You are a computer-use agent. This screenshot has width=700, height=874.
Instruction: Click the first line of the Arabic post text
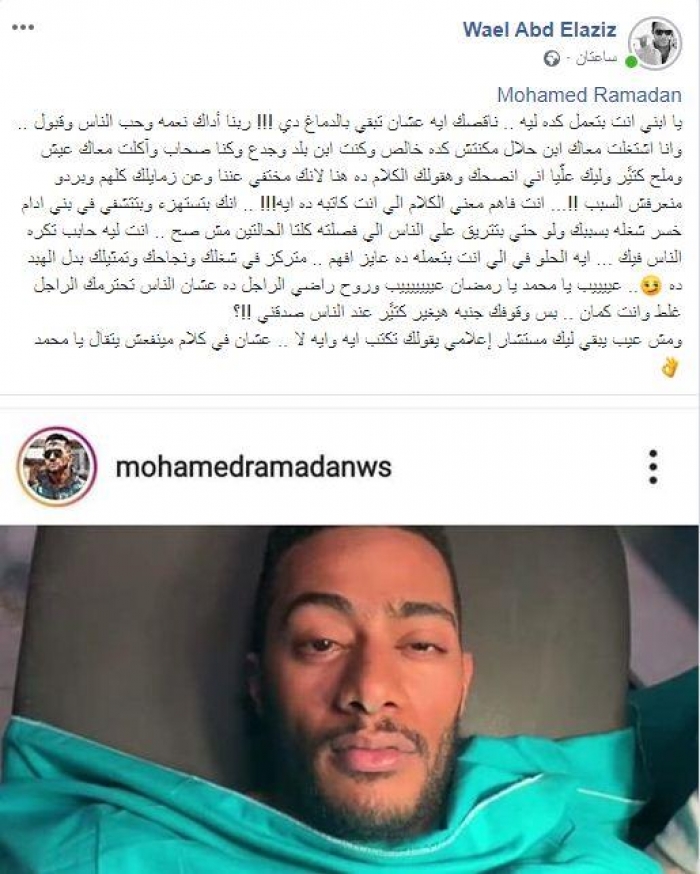[x=349, y=122]
